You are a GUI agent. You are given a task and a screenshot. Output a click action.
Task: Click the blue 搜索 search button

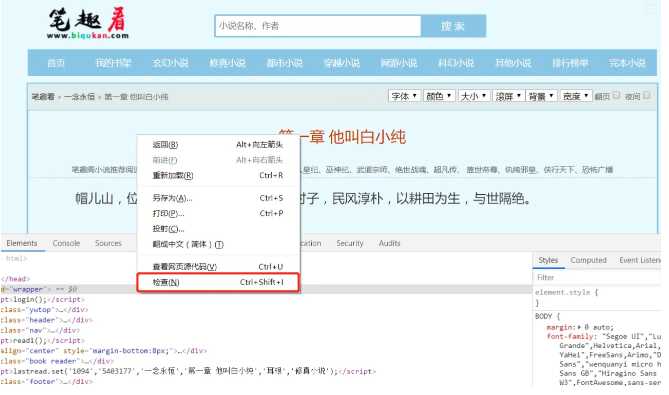click(x=453, y=26)
